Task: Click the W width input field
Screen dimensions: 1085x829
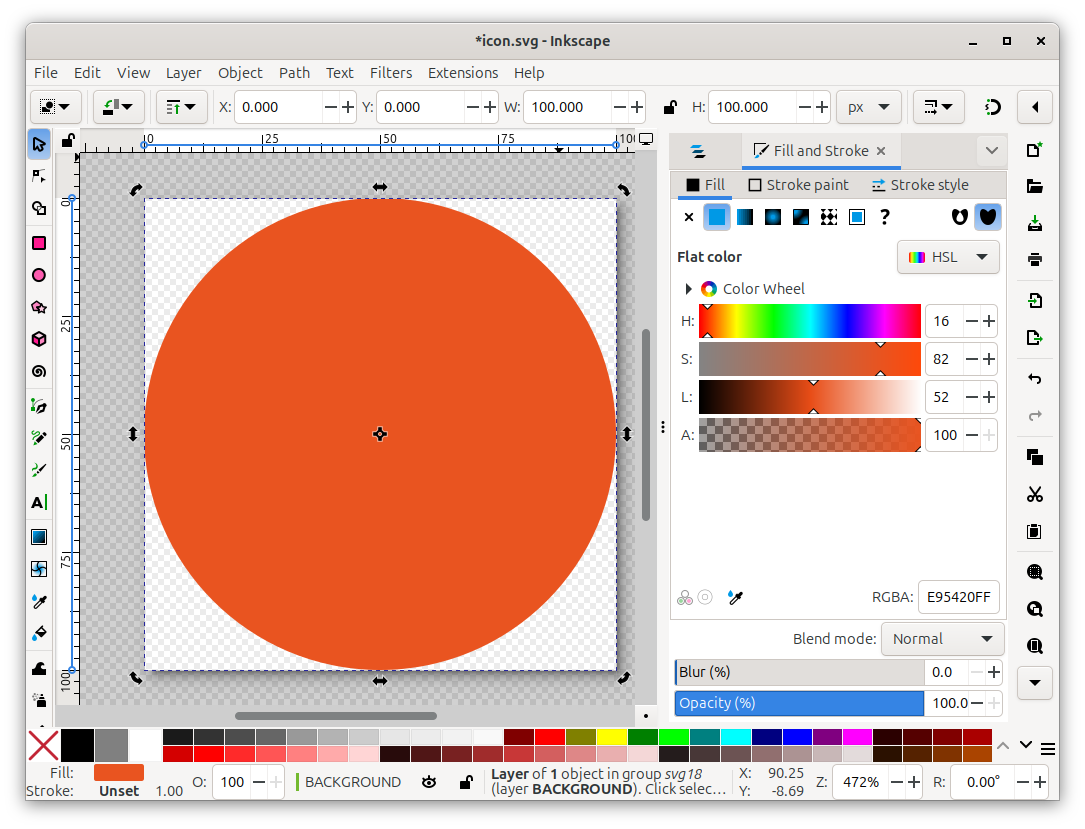Action: [567, 107]
